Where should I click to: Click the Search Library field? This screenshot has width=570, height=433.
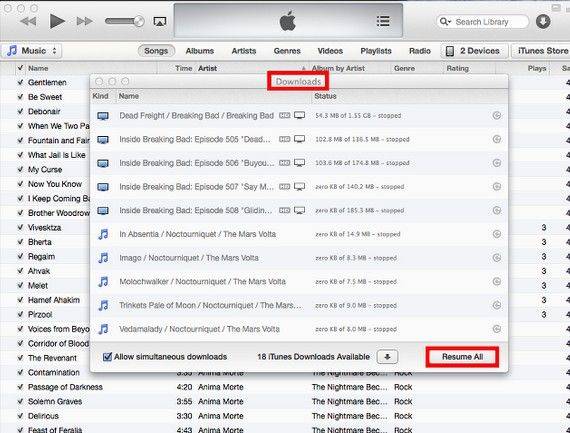[482, 22]
